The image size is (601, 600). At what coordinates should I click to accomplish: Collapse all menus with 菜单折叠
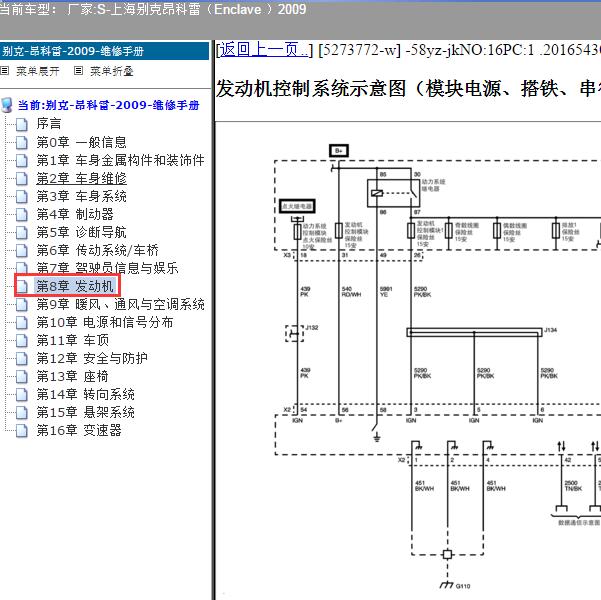coord(112,71)
